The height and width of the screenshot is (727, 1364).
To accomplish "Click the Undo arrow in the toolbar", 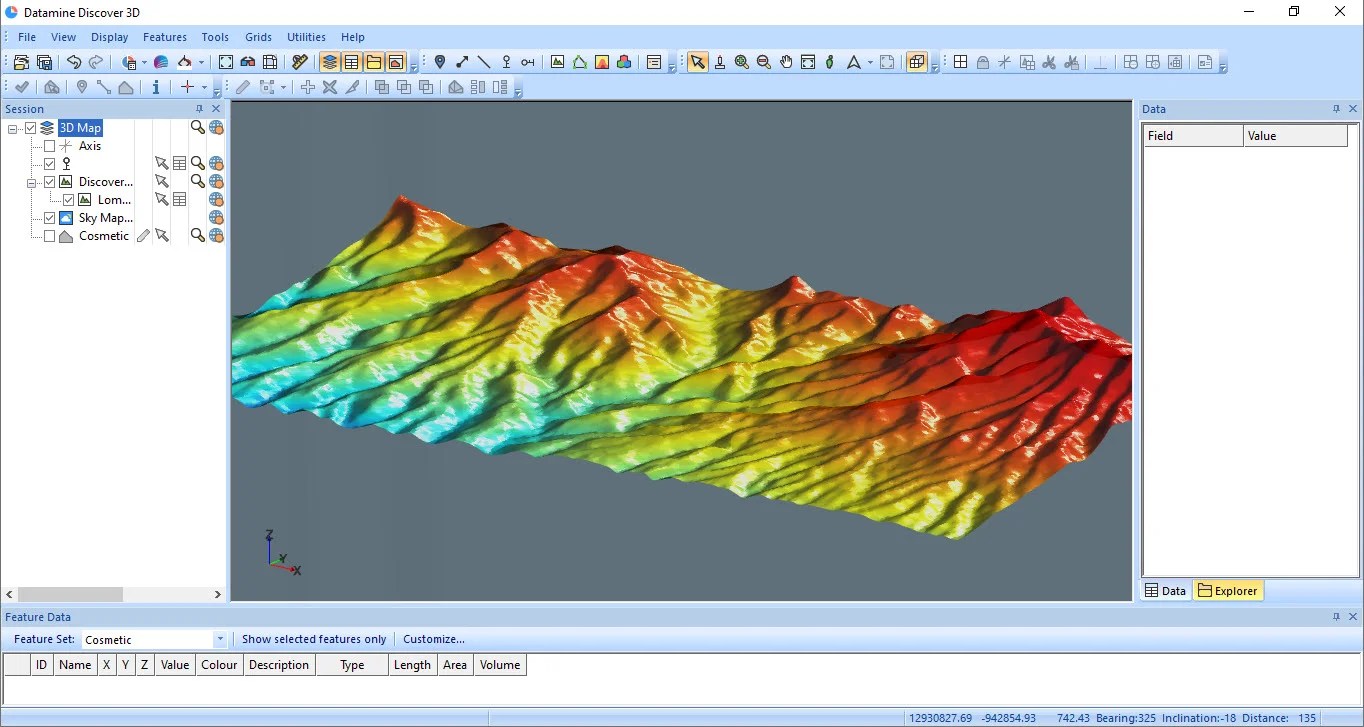I will (74, 62).
